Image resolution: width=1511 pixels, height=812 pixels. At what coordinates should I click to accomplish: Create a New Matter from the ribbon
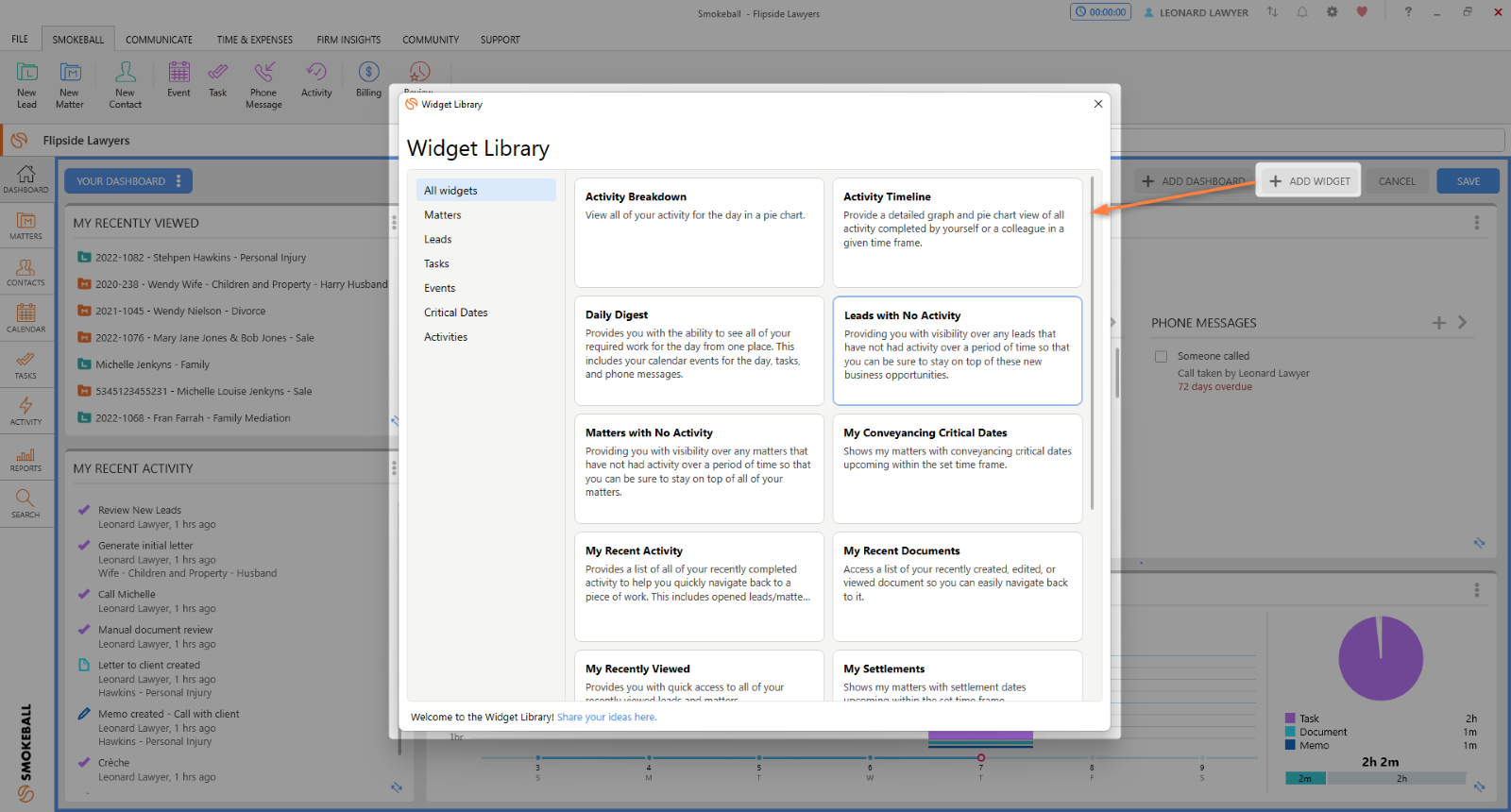point(70,85)
